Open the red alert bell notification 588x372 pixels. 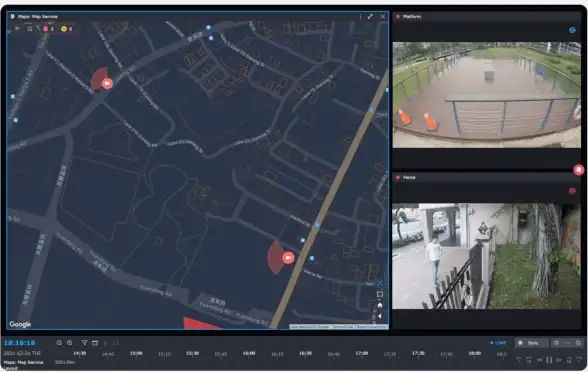[579, 170]
